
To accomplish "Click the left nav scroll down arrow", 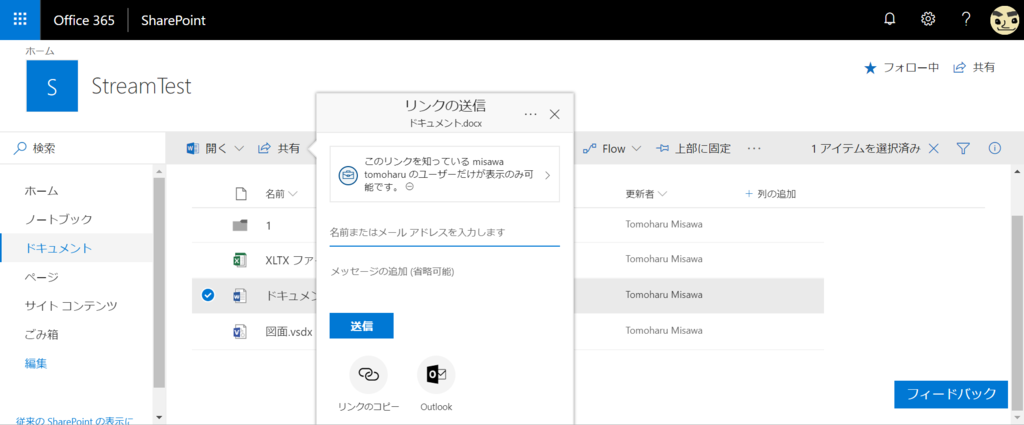I will point(159,417).
